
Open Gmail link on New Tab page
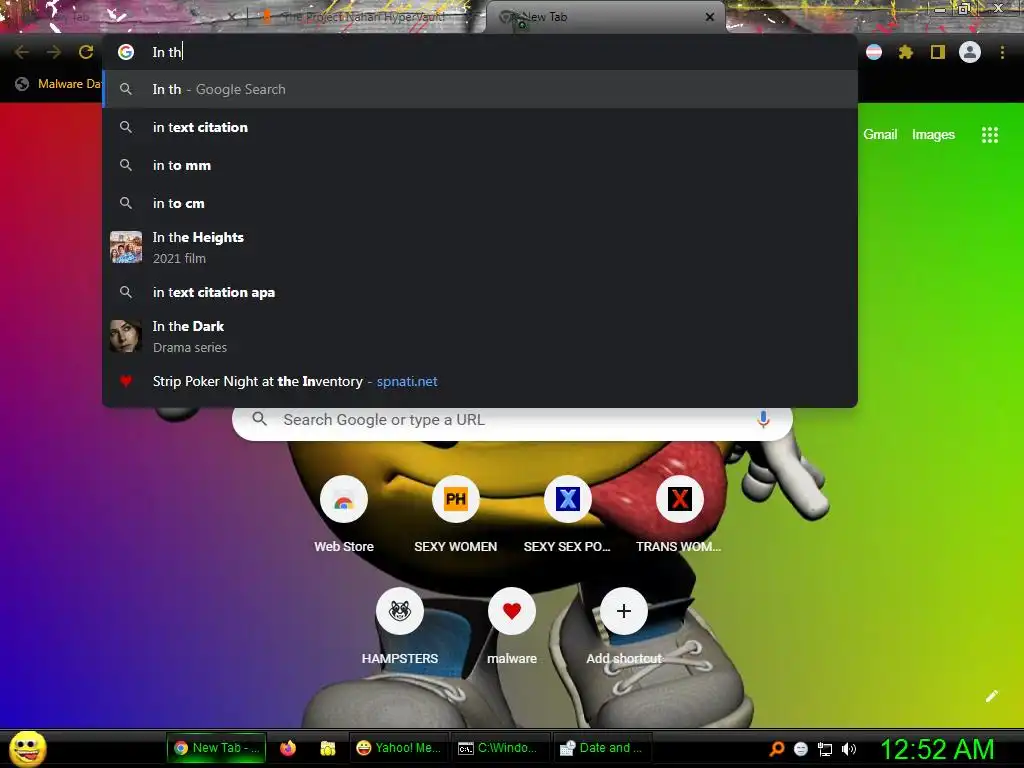pyautogui.click(x=880, y=135)
